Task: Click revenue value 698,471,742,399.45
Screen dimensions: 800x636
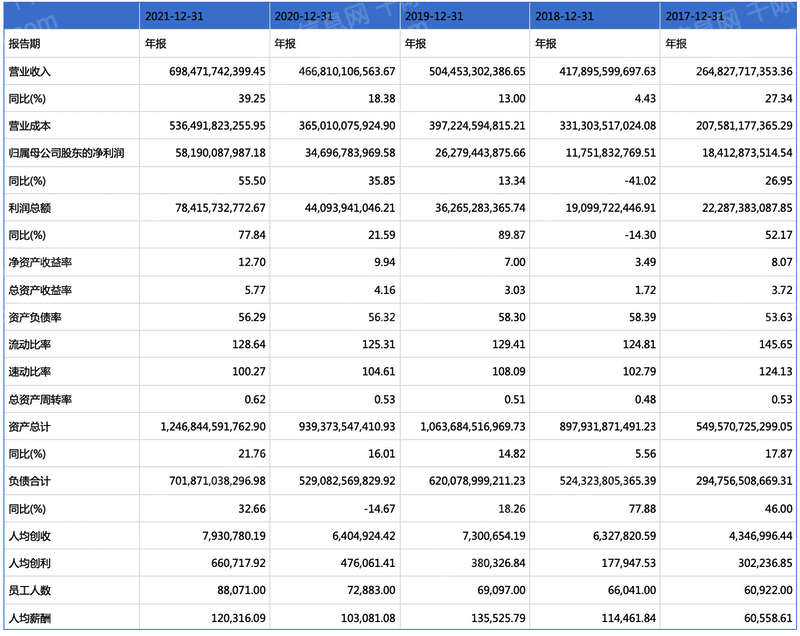Action: pyautogui.click(x=217, y=71)
